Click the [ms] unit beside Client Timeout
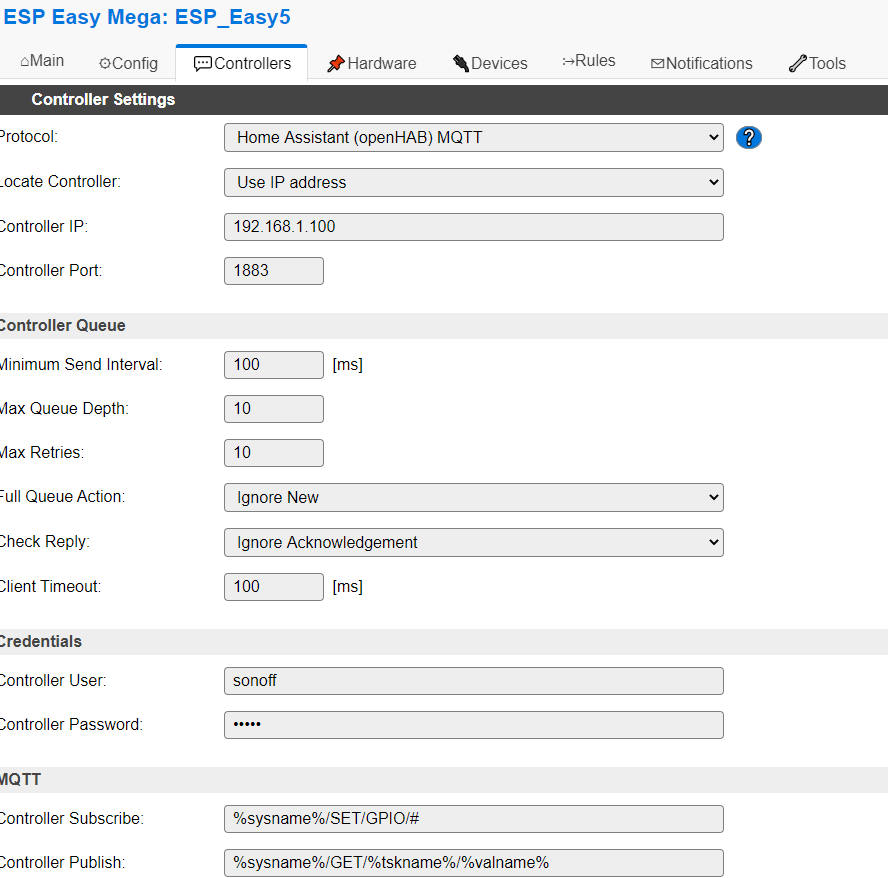Viewport: 888px width, 878px height. click(x=348, y=587)
